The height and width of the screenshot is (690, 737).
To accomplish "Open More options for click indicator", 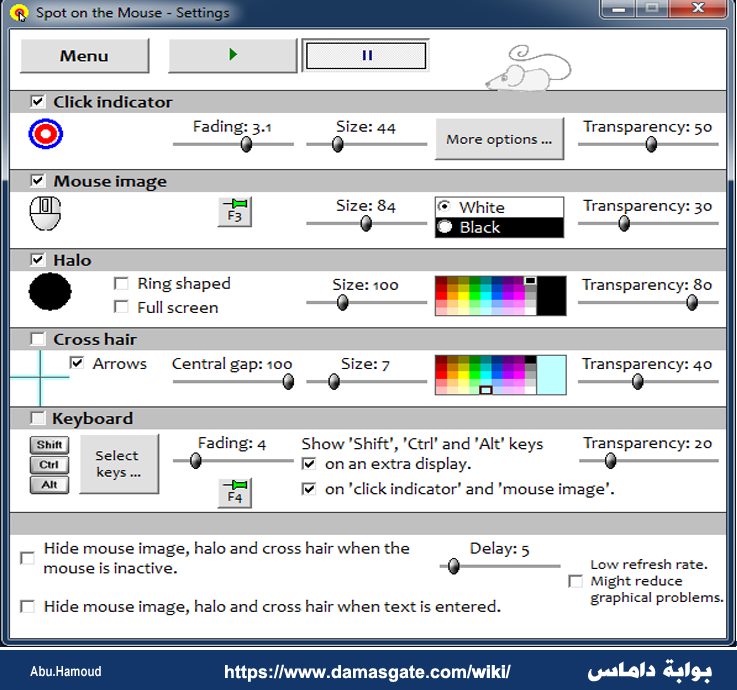I will pyautogui.click(x=499, y=139).
